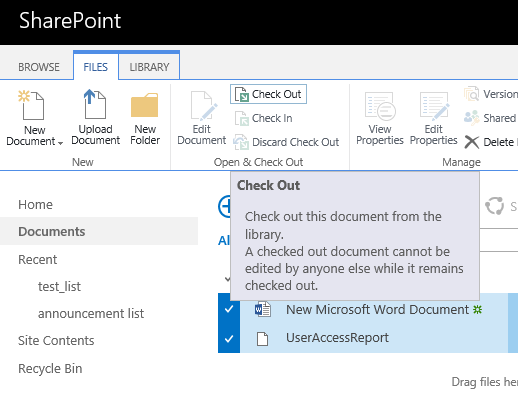This screenshot has width=518, height=394.
Task: Click the Upload Document icon
Action: pos(95,104)
